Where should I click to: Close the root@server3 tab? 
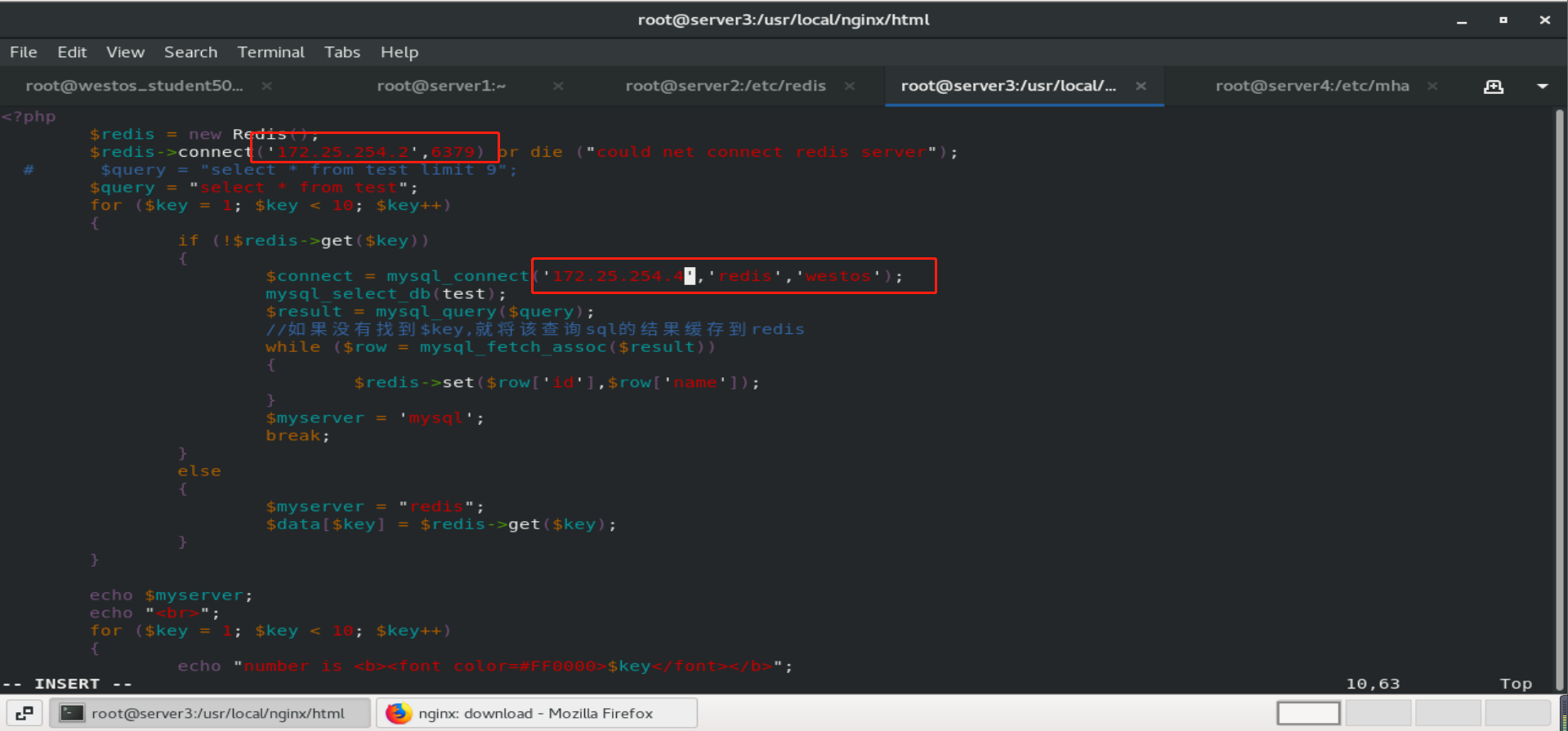coord(1141,86)
